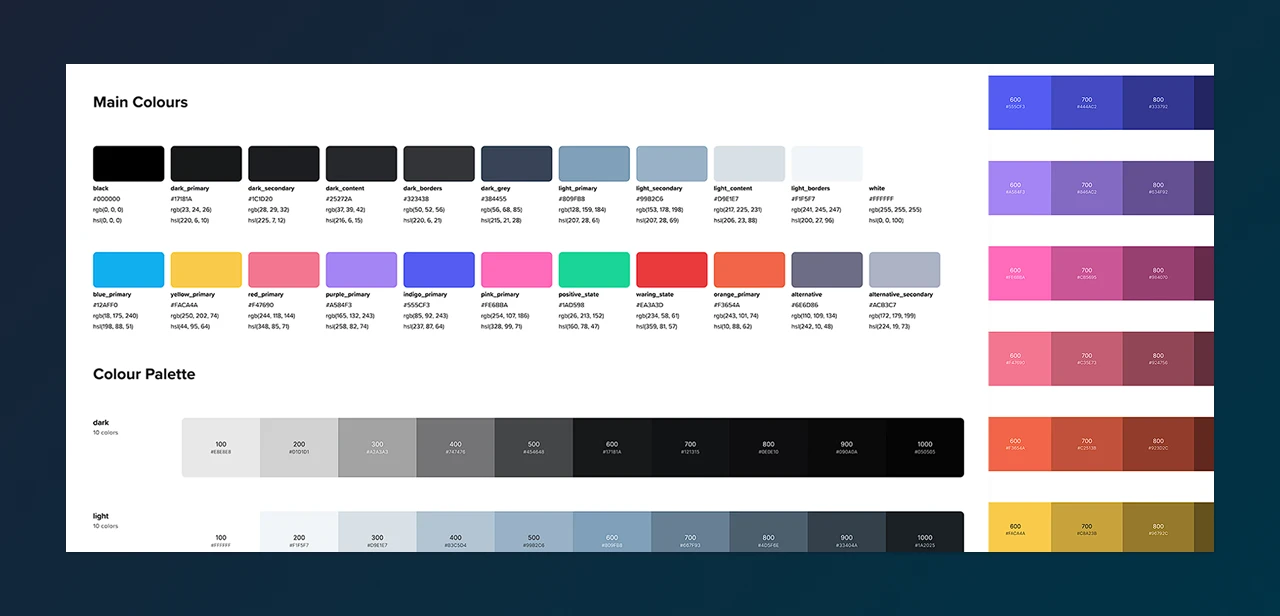Pick the orange shade 600 swatch
This screenshot has width=1280, height=616.
pos(1020,444)
